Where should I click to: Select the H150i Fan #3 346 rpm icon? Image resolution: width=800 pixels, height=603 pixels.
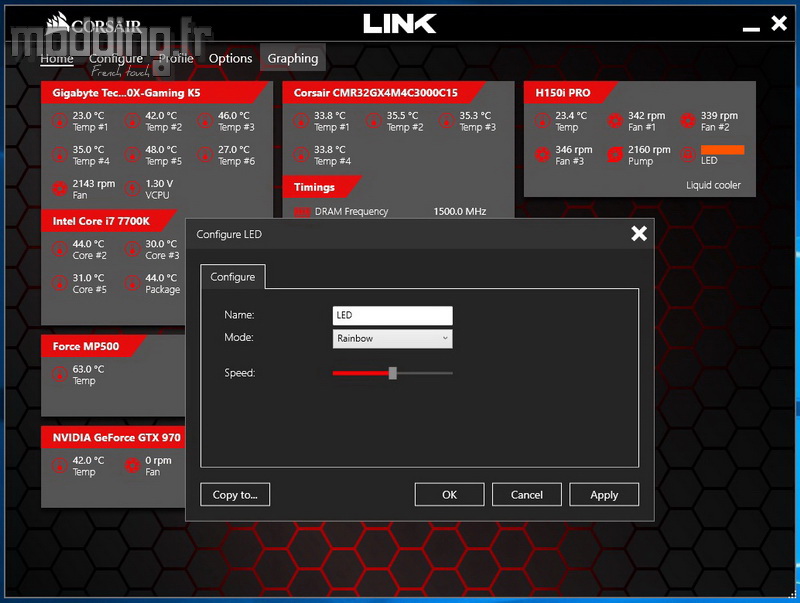pyautogui.click(x=542, y=155)
